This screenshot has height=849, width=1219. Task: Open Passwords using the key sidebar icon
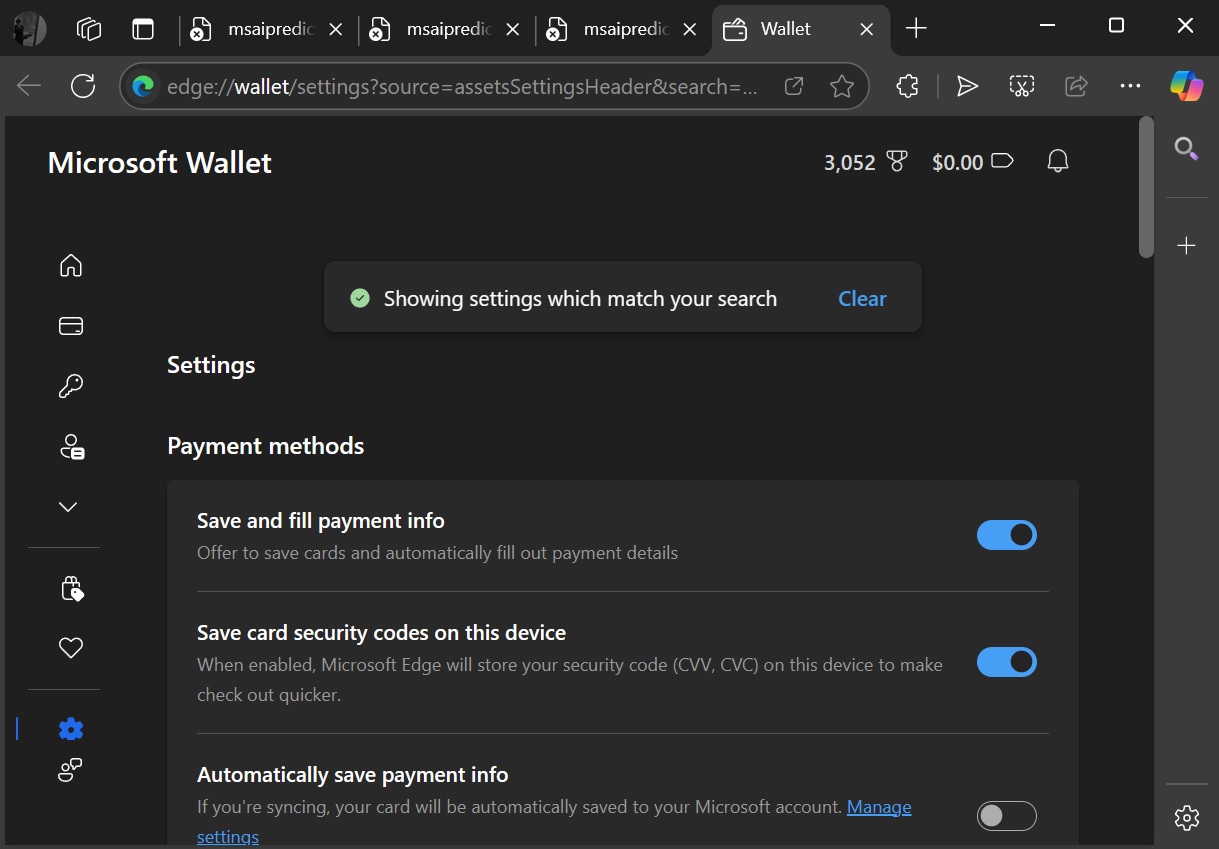tap(70, 385)
